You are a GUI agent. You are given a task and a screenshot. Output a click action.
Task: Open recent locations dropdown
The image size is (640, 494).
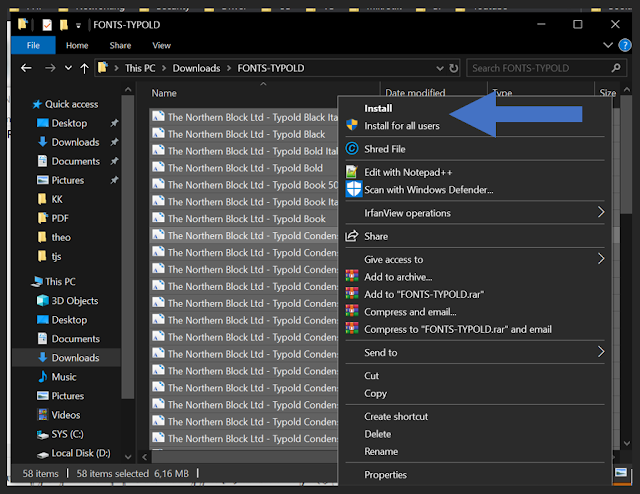pyautogui.click(x=68, y=68)
